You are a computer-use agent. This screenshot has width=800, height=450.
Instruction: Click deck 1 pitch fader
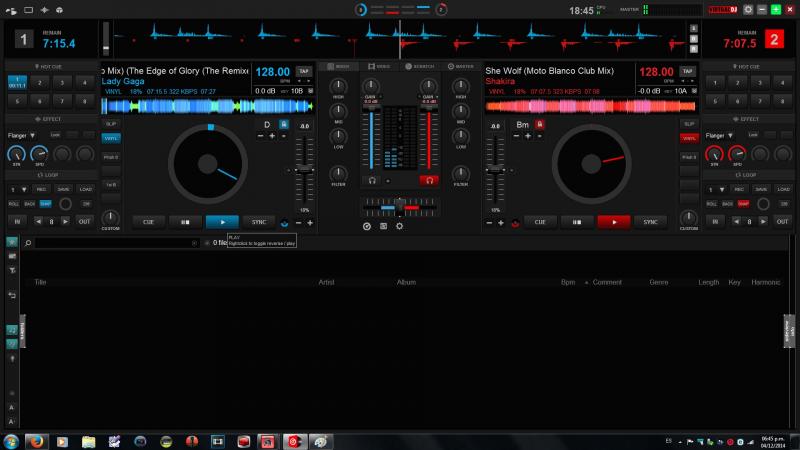click(304, 170)
